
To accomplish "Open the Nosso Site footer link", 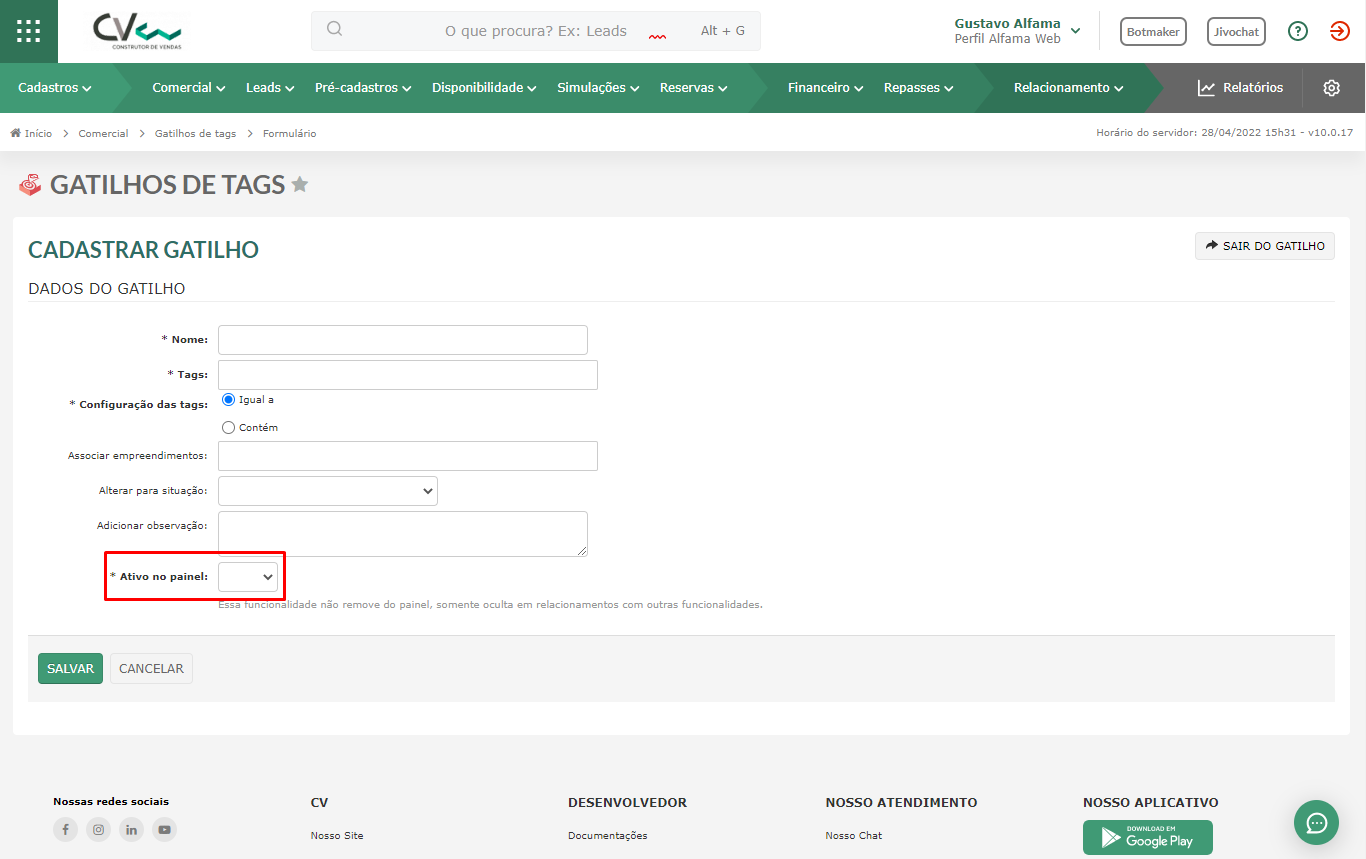I will (x=337, y=835).
